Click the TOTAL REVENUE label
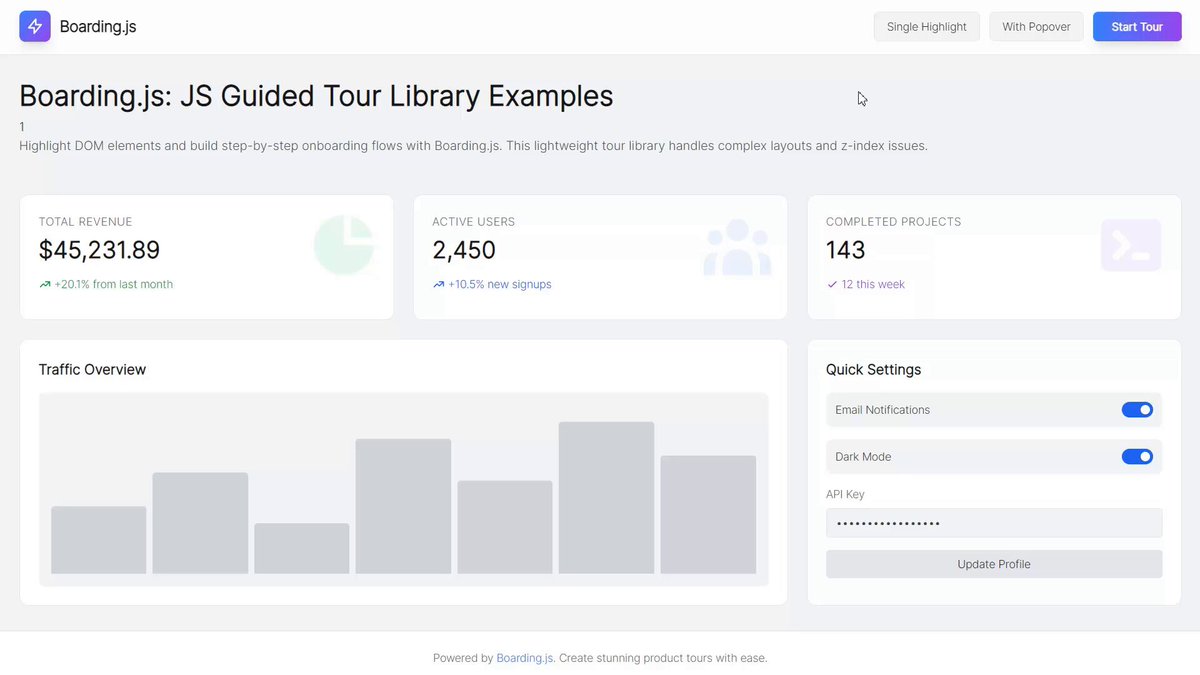The image size is (1200, 675). coord(85,222)
